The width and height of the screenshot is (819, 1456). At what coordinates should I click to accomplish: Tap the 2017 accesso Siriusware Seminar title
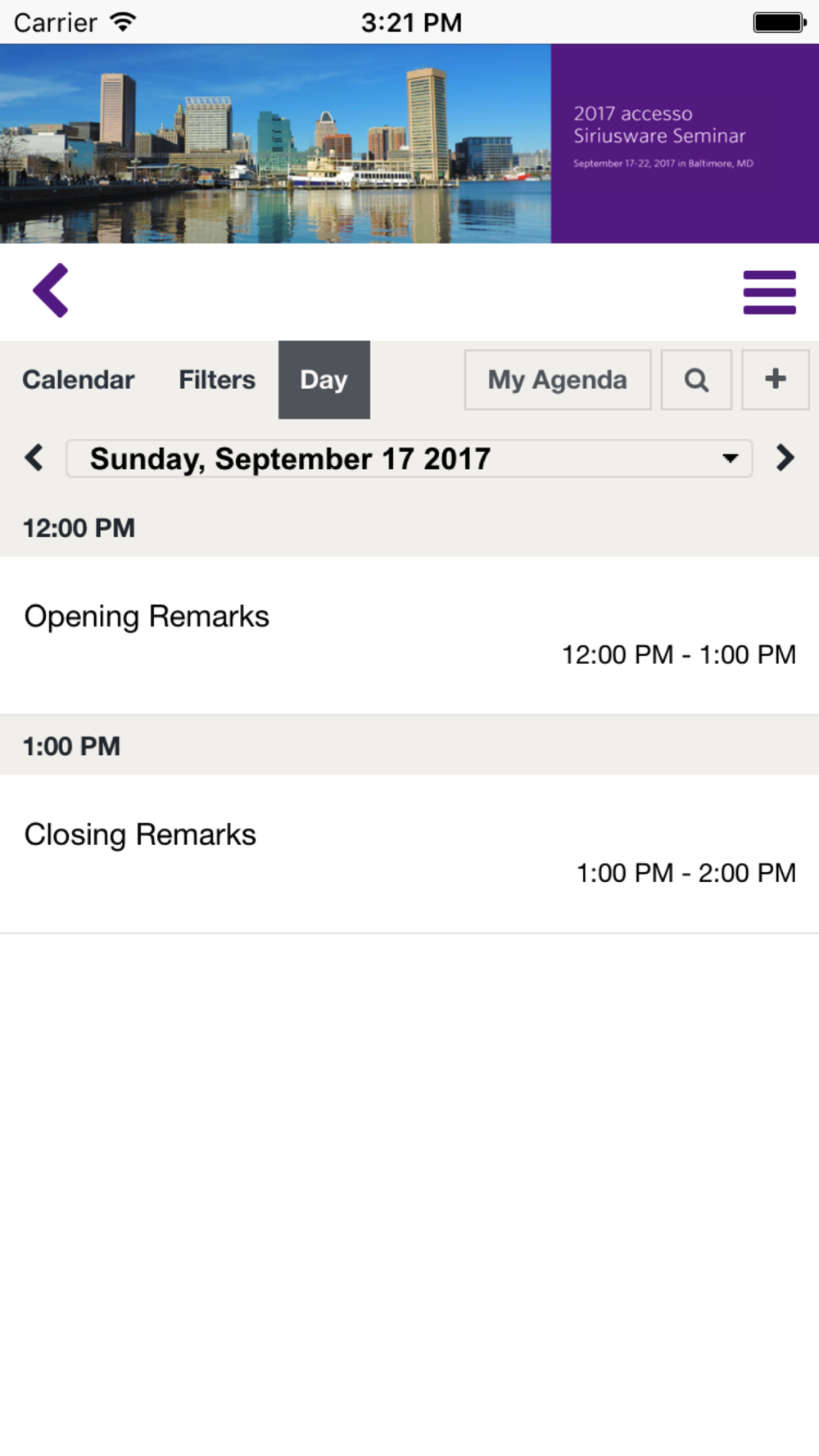pyautogui.click(x=659, y=124)
